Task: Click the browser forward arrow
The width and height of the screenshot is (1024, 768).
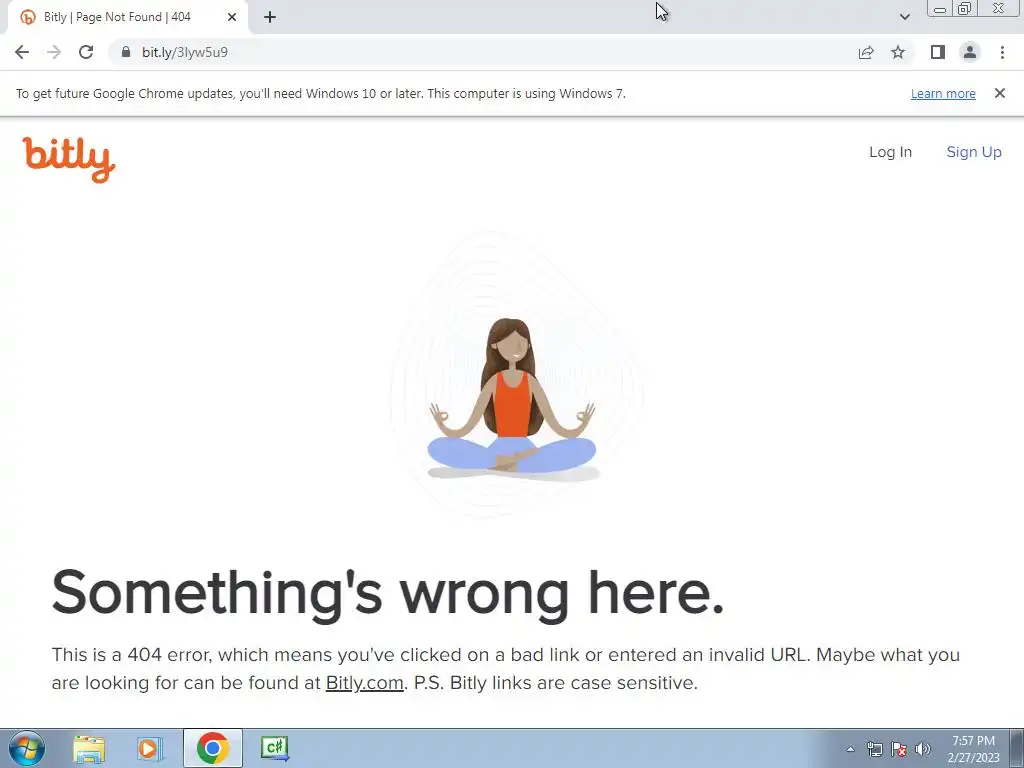Action: pyautogui.click(x=54, y=52)
